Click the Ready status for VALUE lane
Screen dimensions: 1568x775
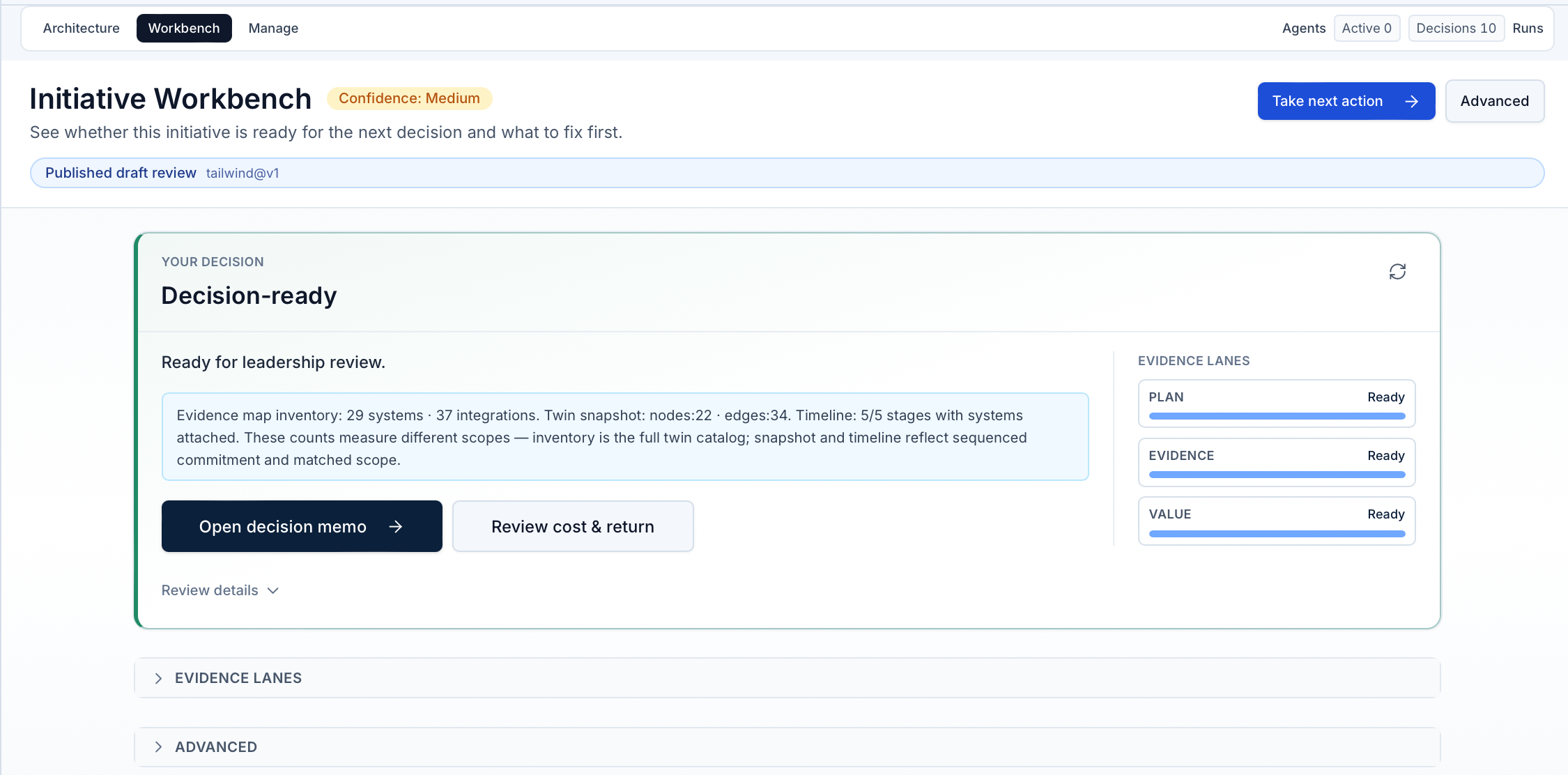(1385, 514)
